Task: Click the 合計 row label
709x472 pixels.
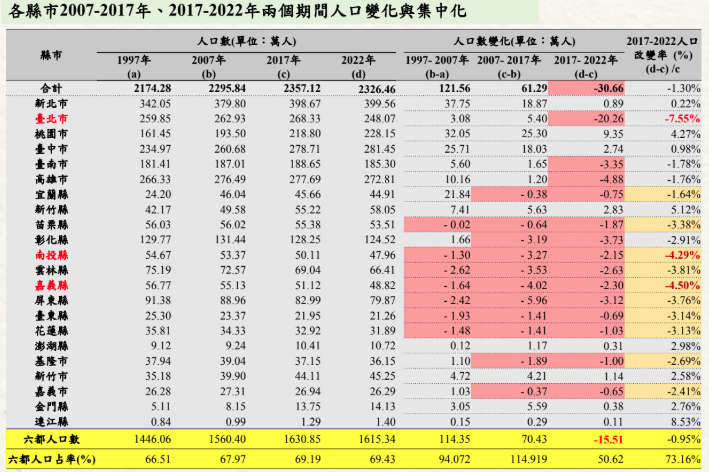Action: 51,89
